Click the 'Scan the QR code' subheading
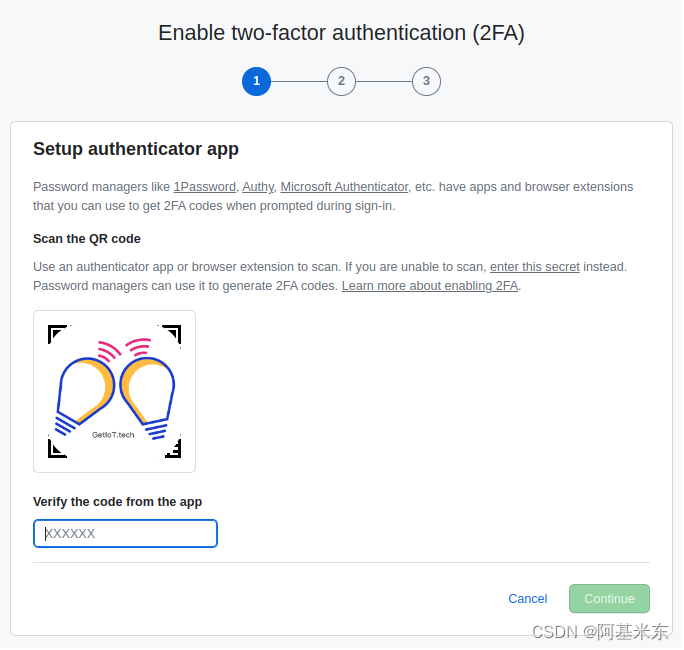Screen dimensions: 684x650 point(87,239)
